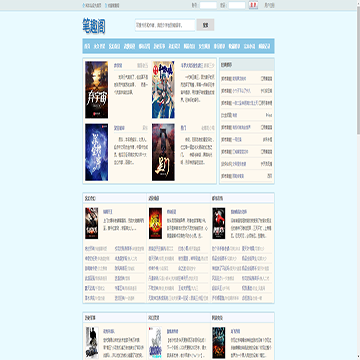Focus the book search input field
360x360 pixels.
[165, 25]
